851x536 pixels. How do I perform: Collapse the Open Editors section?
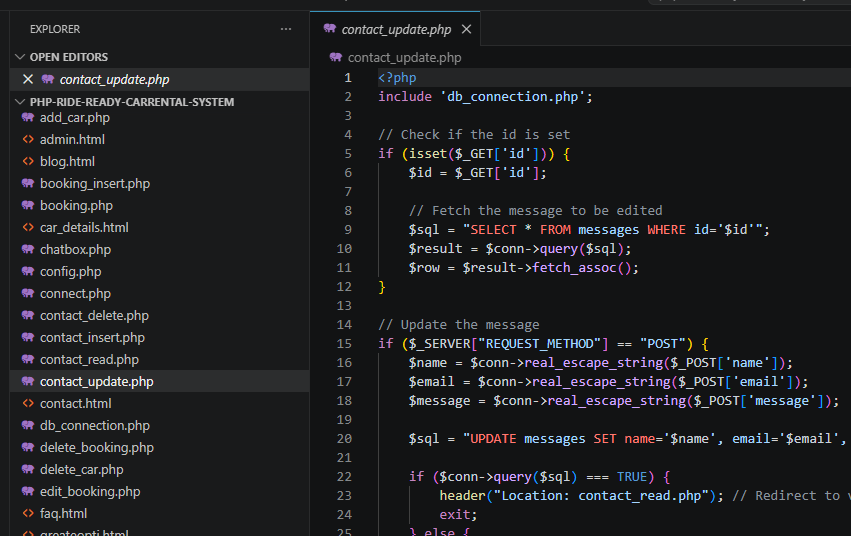(x=20, y=57)
